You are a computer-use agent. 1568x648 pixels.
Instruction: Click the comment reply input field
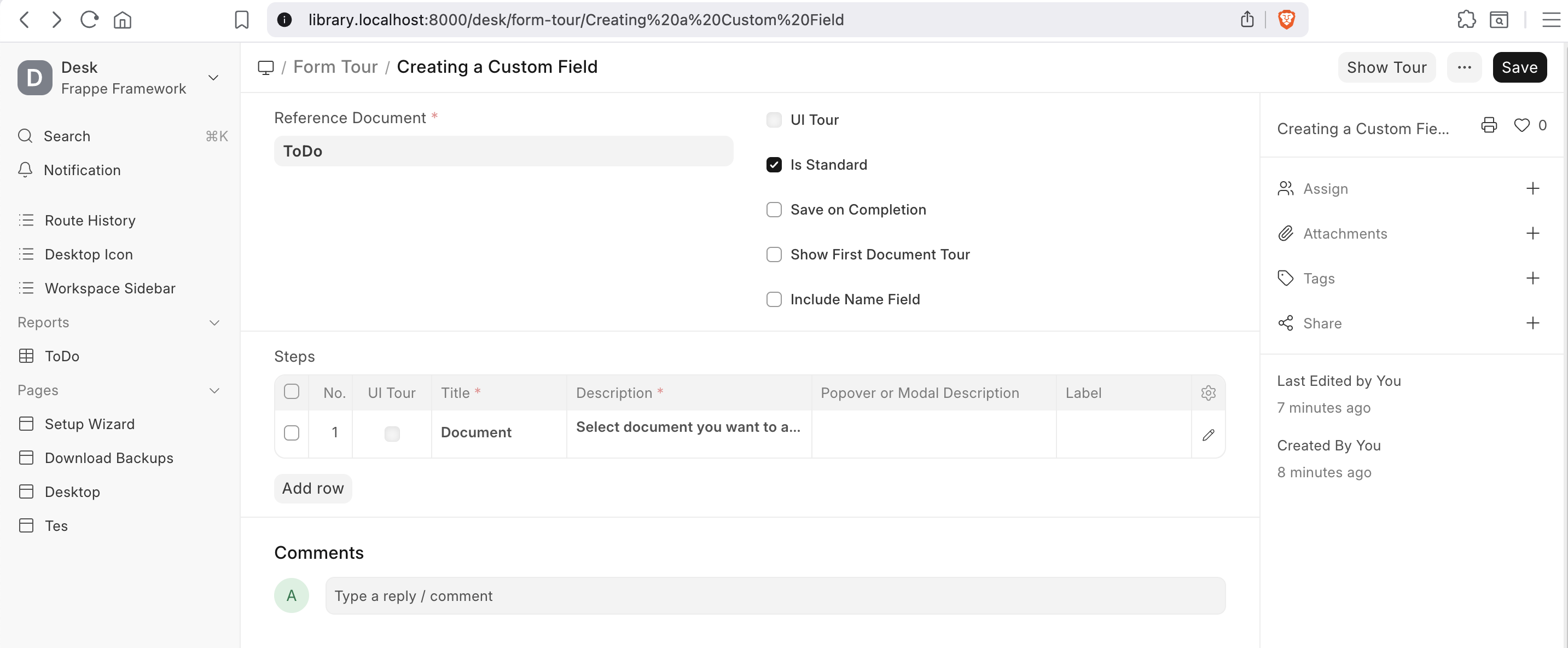point(774,595)
